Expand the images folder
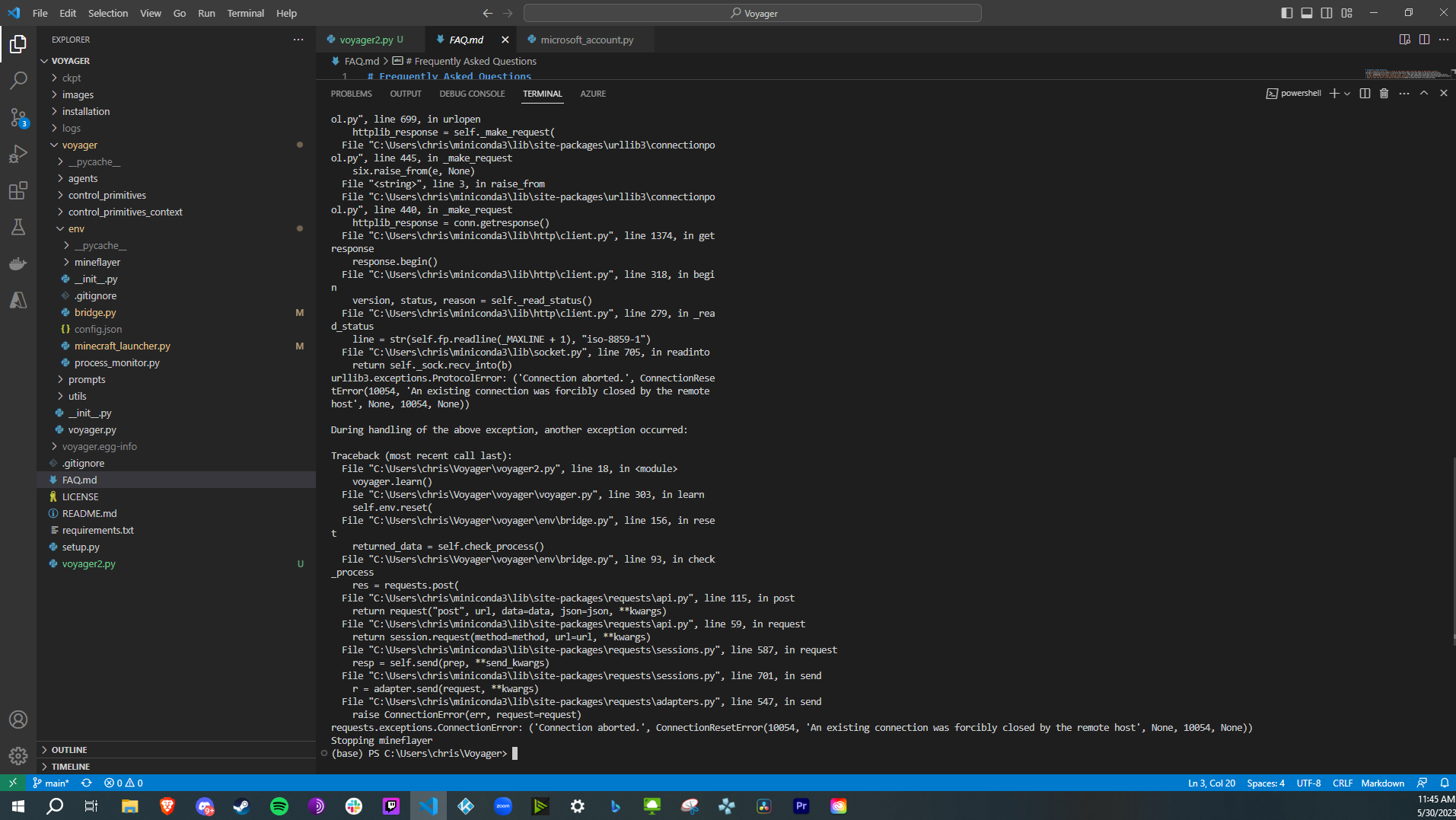This screenshot has width=1456, height=820. pos(79,94)
